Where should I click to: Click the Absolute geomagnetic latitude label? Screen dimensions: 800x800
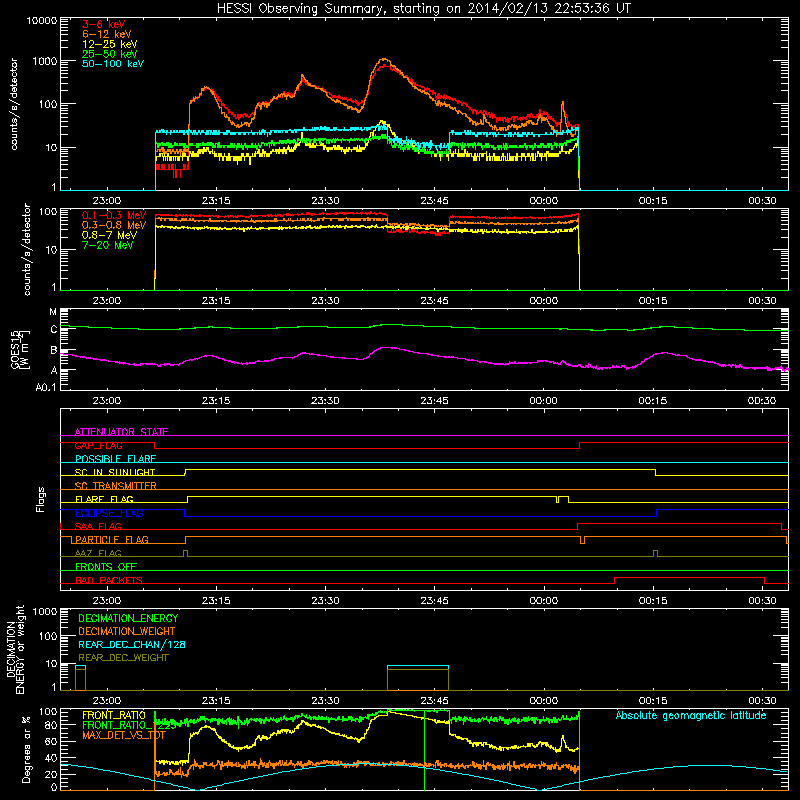click(x=691, y=715)
